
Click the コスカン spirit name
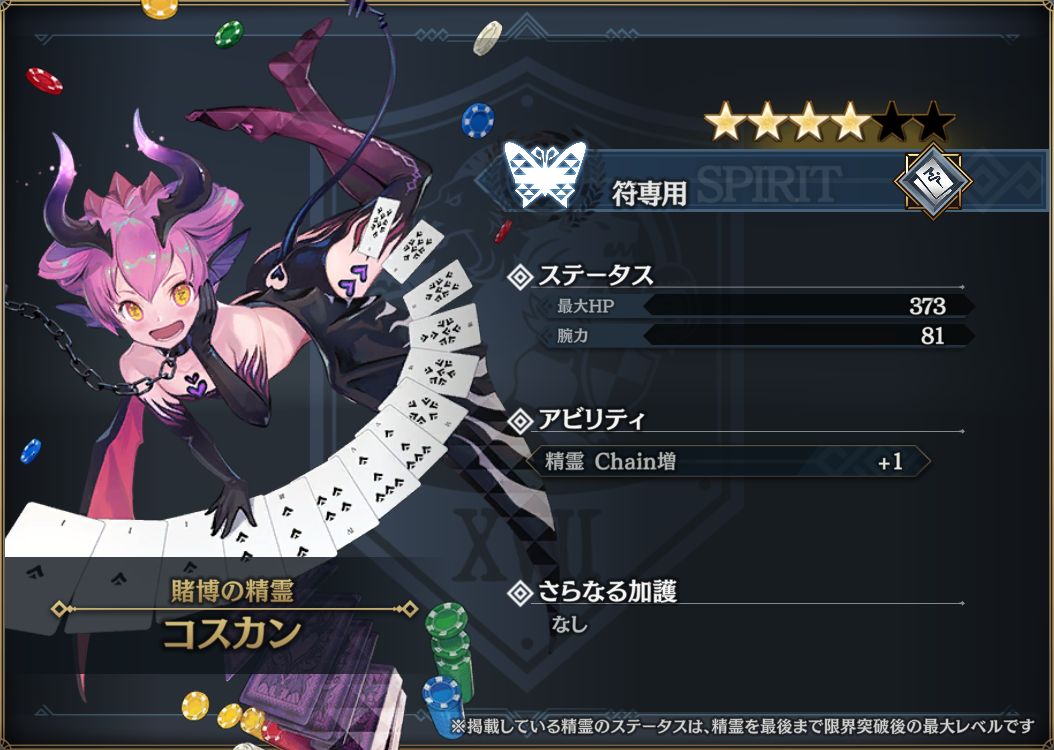(233, 634)
